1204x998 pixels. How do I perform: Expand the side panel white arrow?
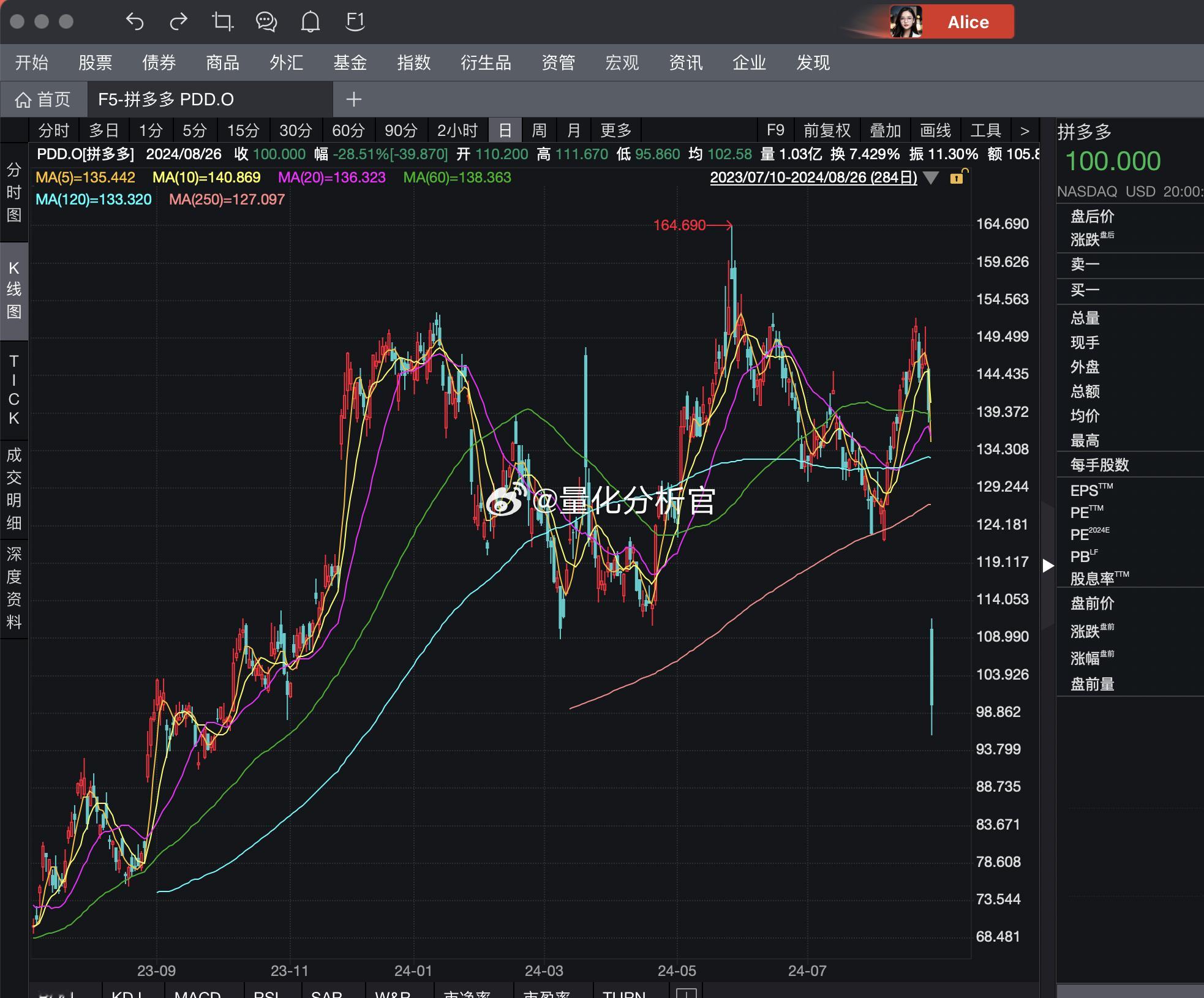click(x=1048, y=566)
